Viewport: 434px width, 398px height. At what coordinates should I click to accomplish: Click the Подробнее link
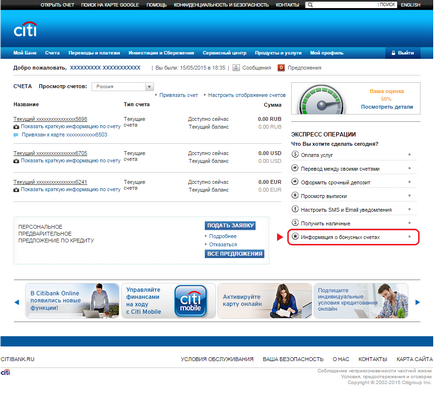pyautogui.click(x=223, y=236)
